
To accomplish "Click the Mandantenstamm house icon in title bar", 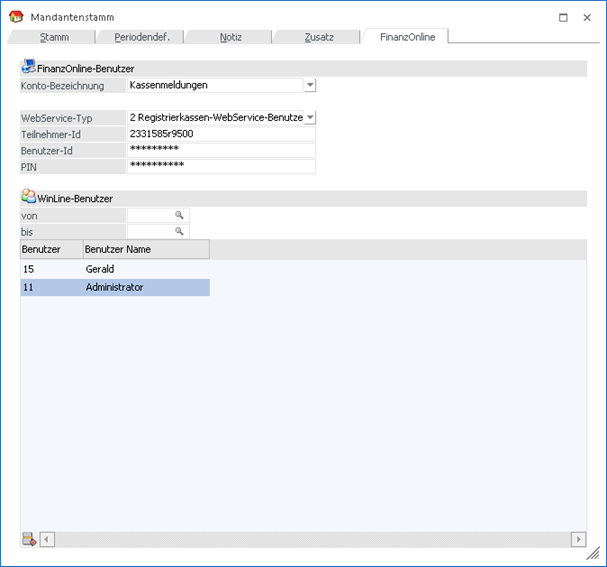I will (x=16, y=17).
